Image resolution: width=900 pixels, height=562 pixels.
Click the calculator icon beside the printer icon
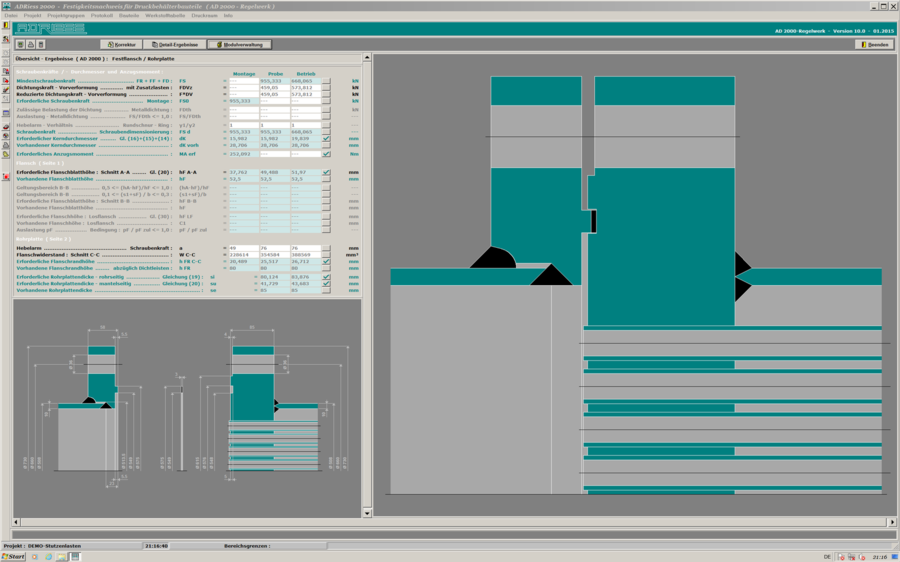[x=41, y=45]
